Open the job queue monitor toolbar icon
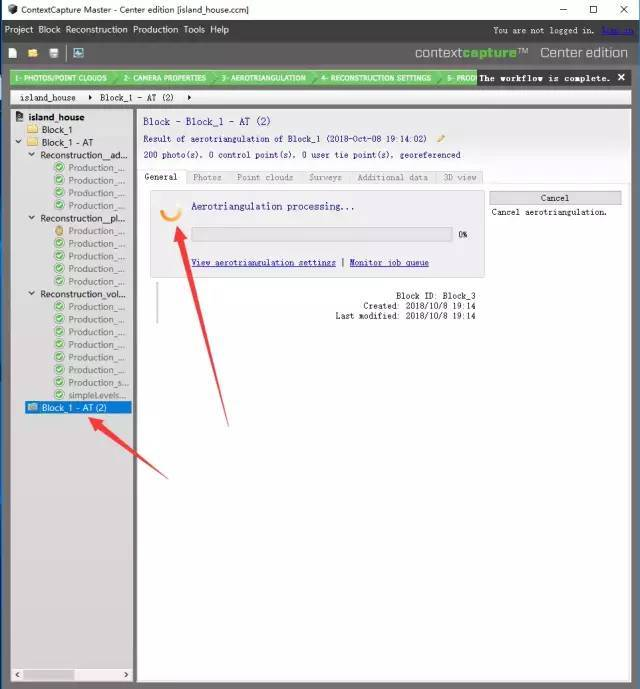640x689 pixels. 78,53
